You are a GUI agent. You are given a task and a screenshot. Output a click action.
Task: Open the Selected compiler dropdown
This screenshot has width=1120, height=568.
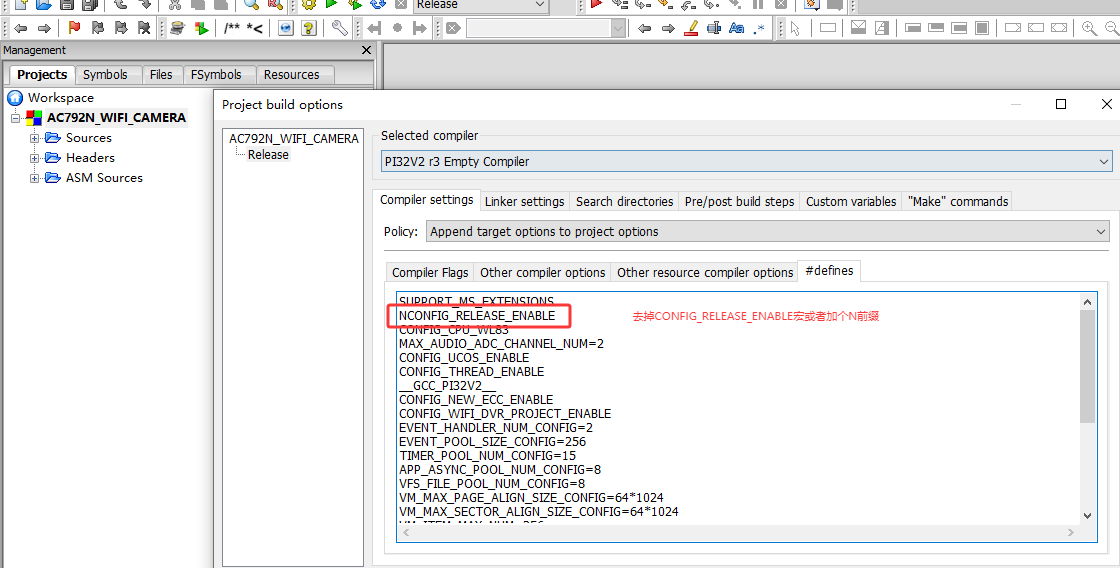746,161
